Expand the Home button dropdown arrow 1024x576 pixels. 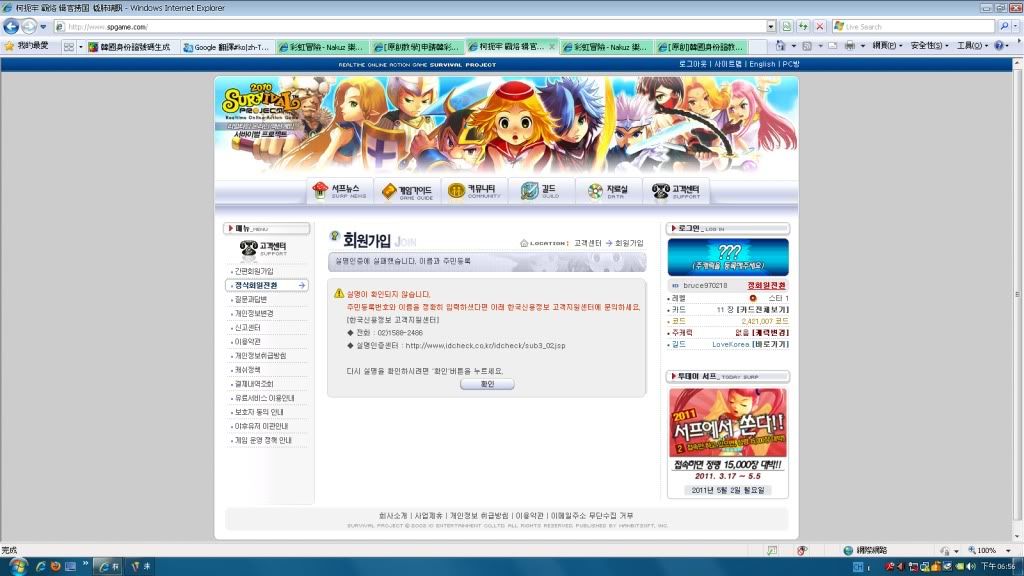pos(793,46)
